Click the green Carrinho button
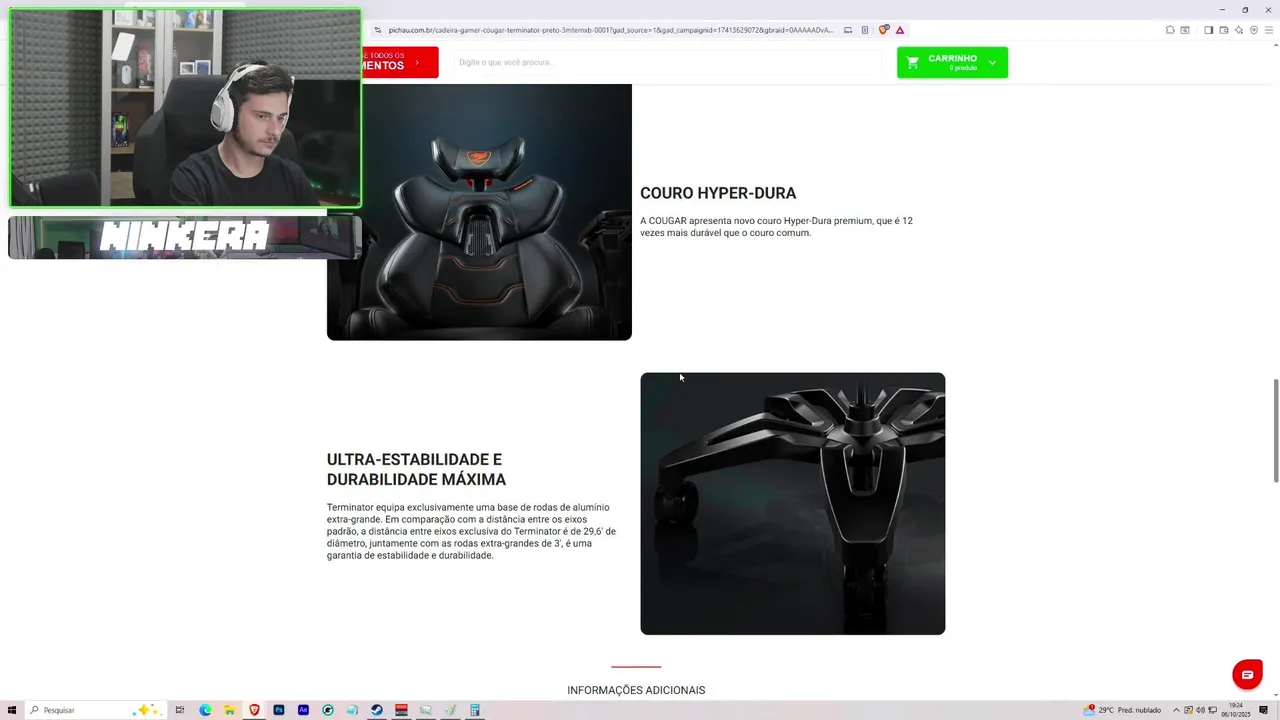The height and width of the screenshot is (720, 1280). point(952,62)
